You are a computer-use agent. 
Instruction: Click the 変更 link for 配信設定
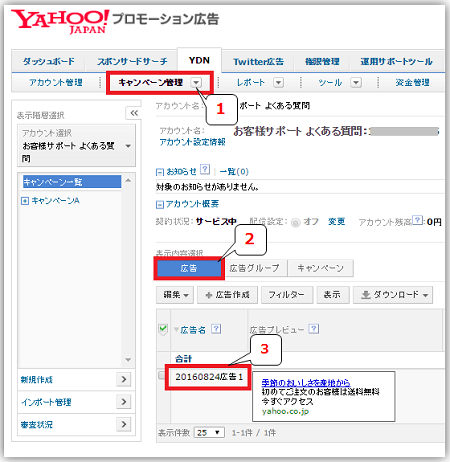point(336,222)
